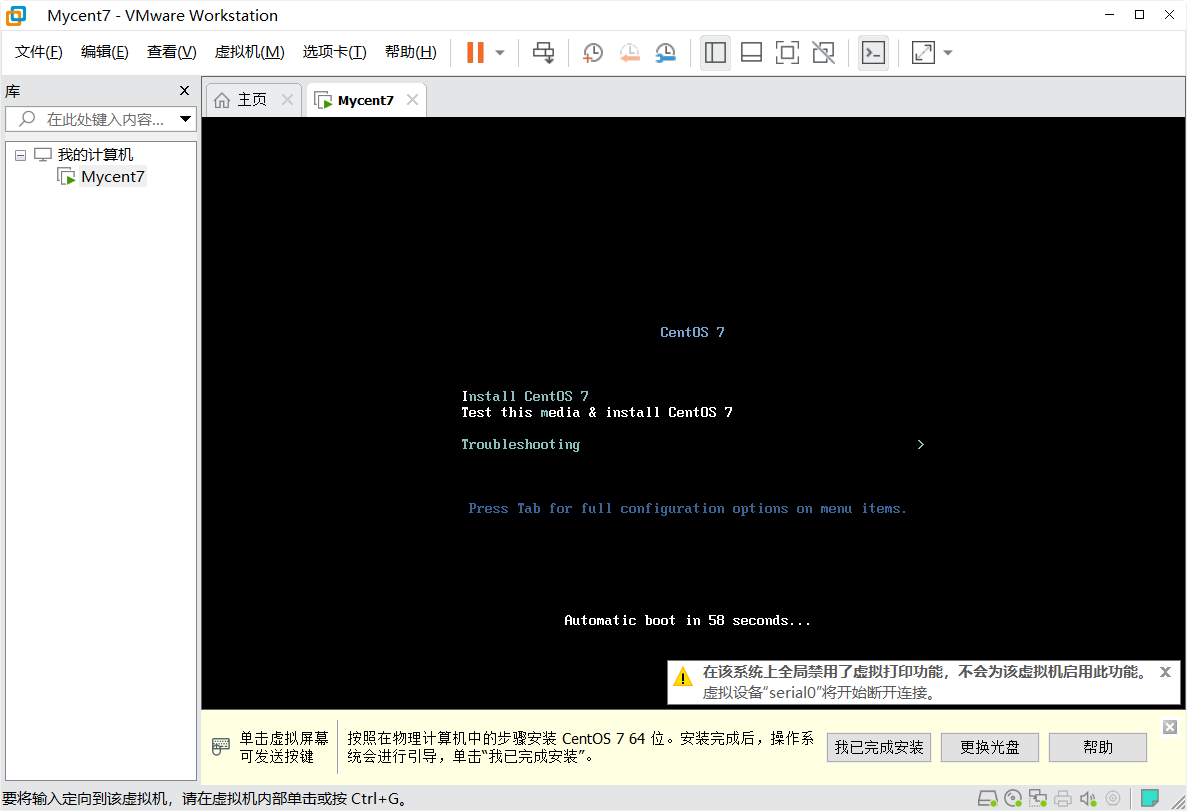
Task: Click 更换光盘 button
Action: click(989, 747)
